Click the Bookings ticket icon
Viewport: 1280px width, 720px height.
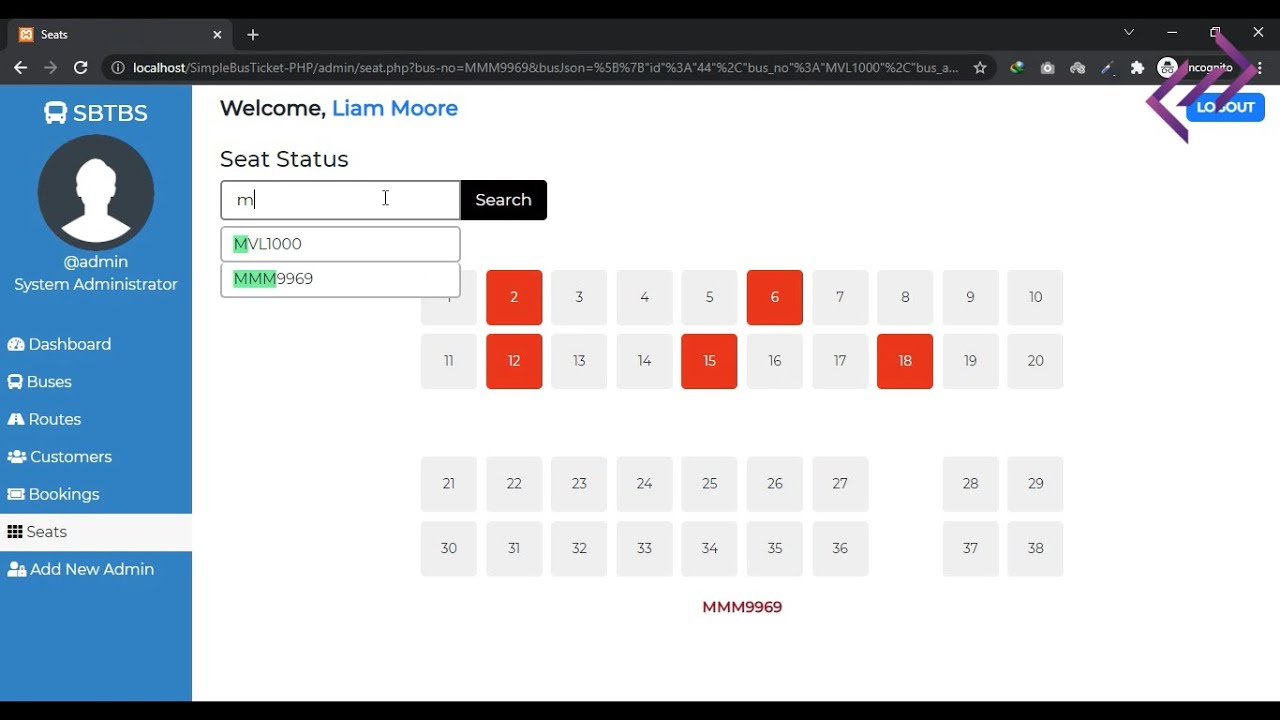(16, 494)
